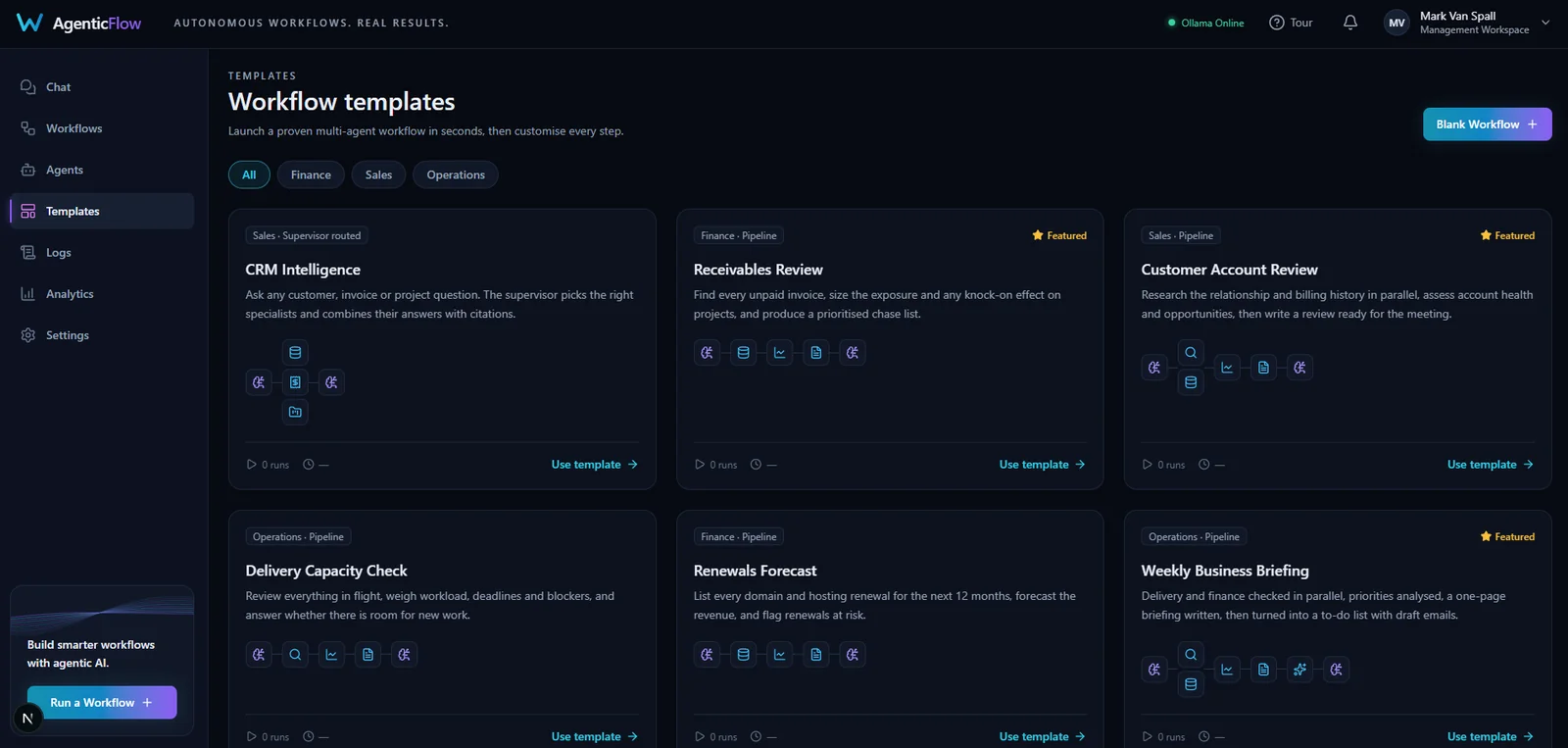Use template for Customer Account Review
Viewport: 1568px width, 748px height.
click(x=1491, y=465)
